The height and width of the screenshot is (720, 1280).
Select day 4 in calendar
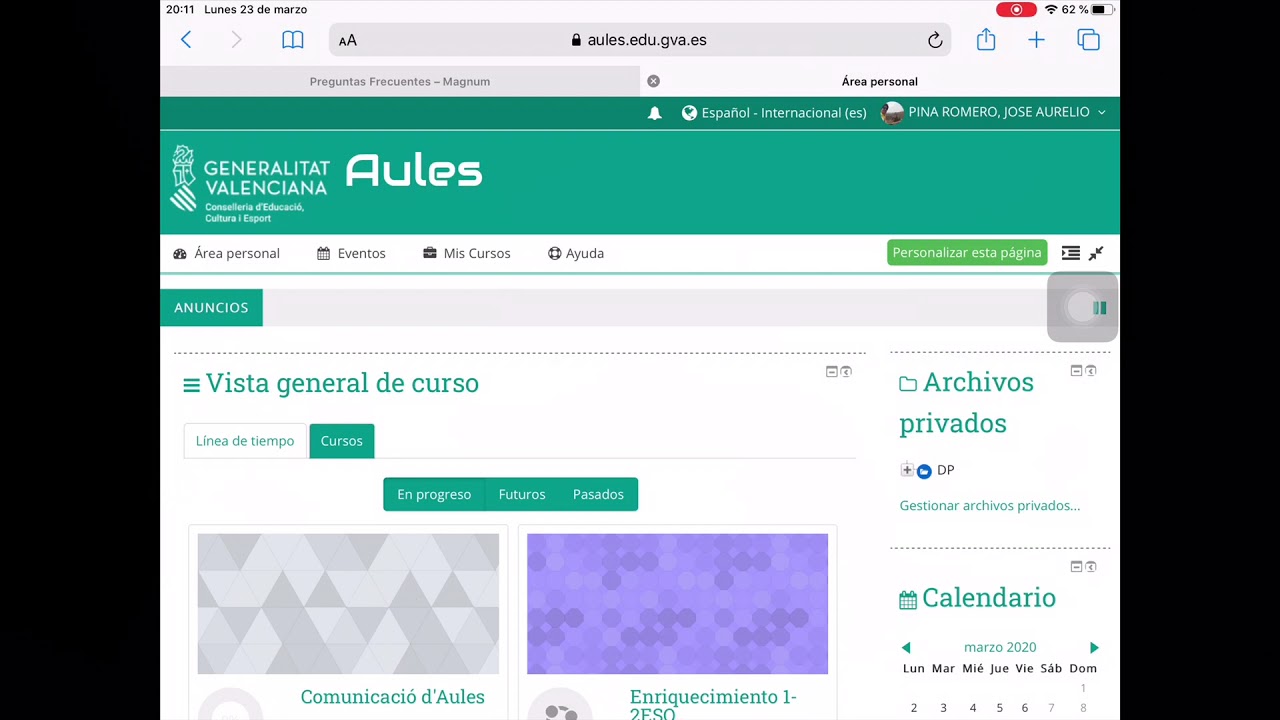972,708
